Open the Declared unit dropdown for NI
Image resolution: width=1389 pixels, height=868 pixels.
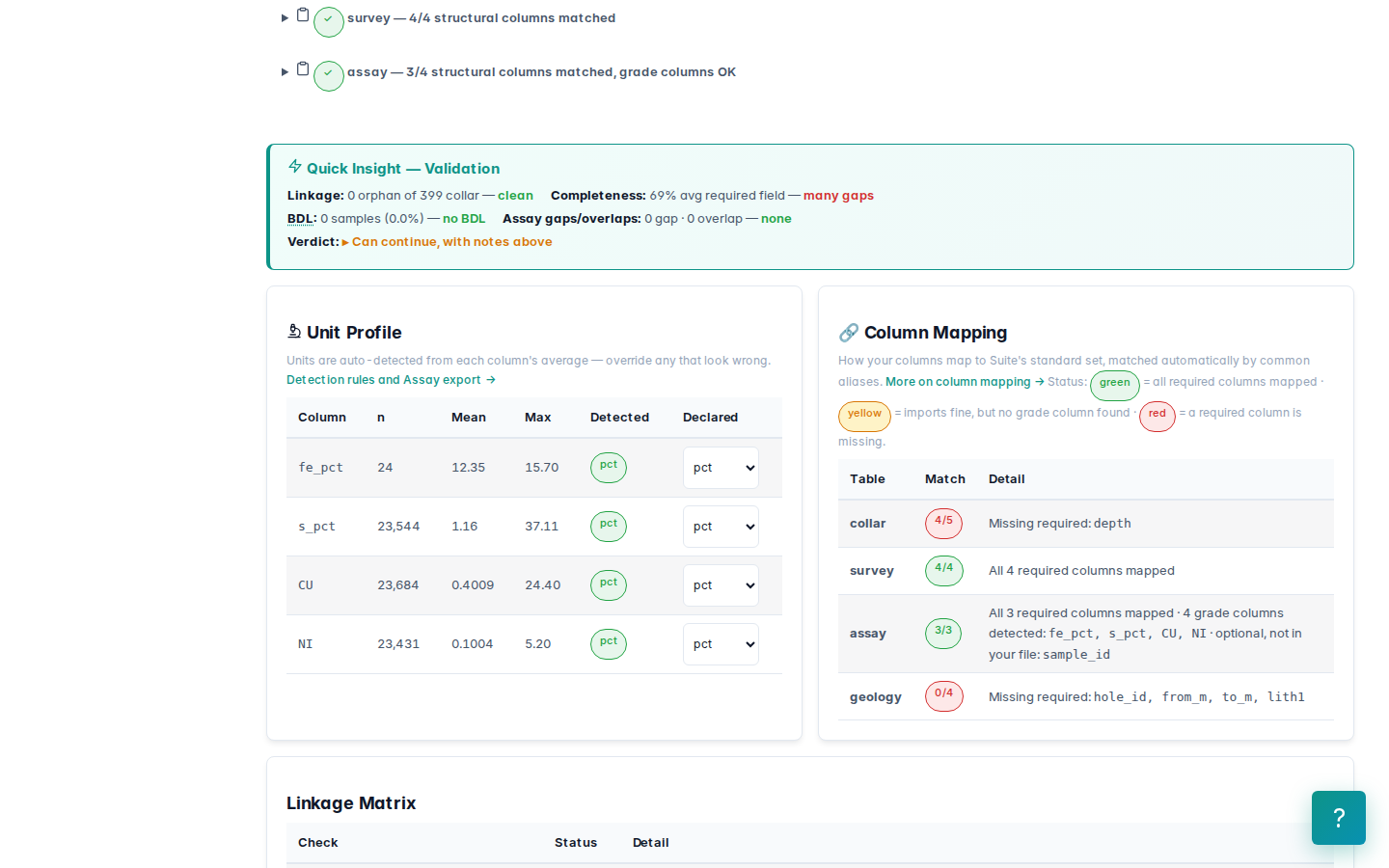coord(721,644)
